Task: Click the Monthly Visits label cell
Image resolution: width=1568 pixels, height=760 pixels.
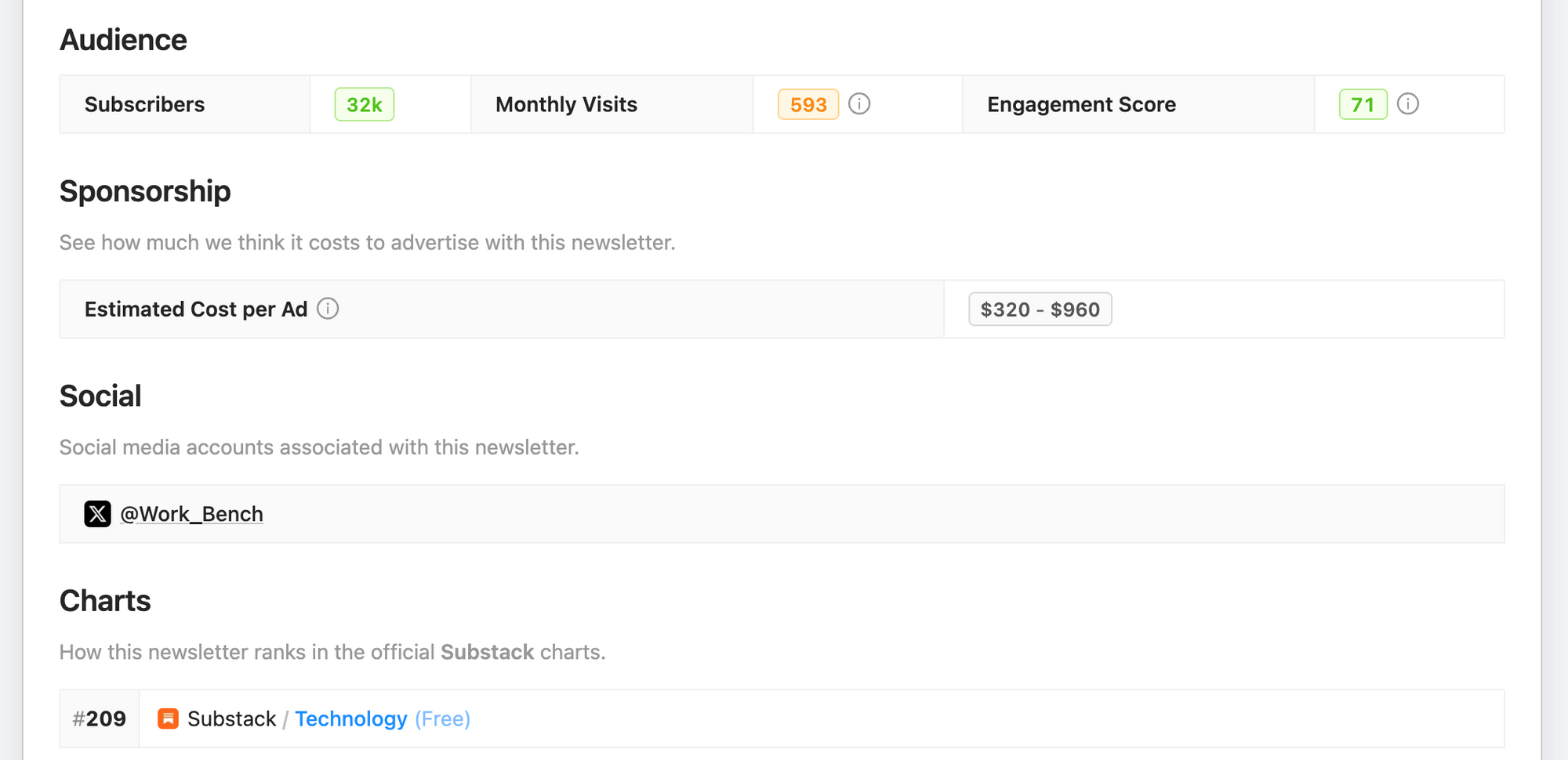Action: pos(566,103)
